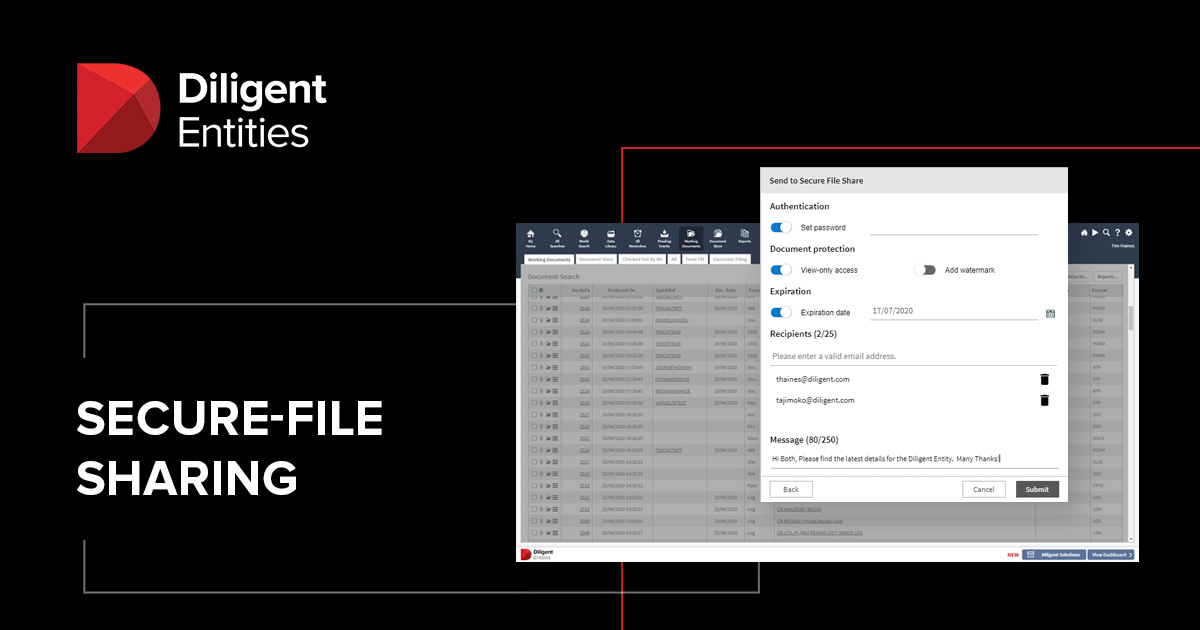
Task: Tick the checkbox for document 2533
Action: [x=534, y=344]
